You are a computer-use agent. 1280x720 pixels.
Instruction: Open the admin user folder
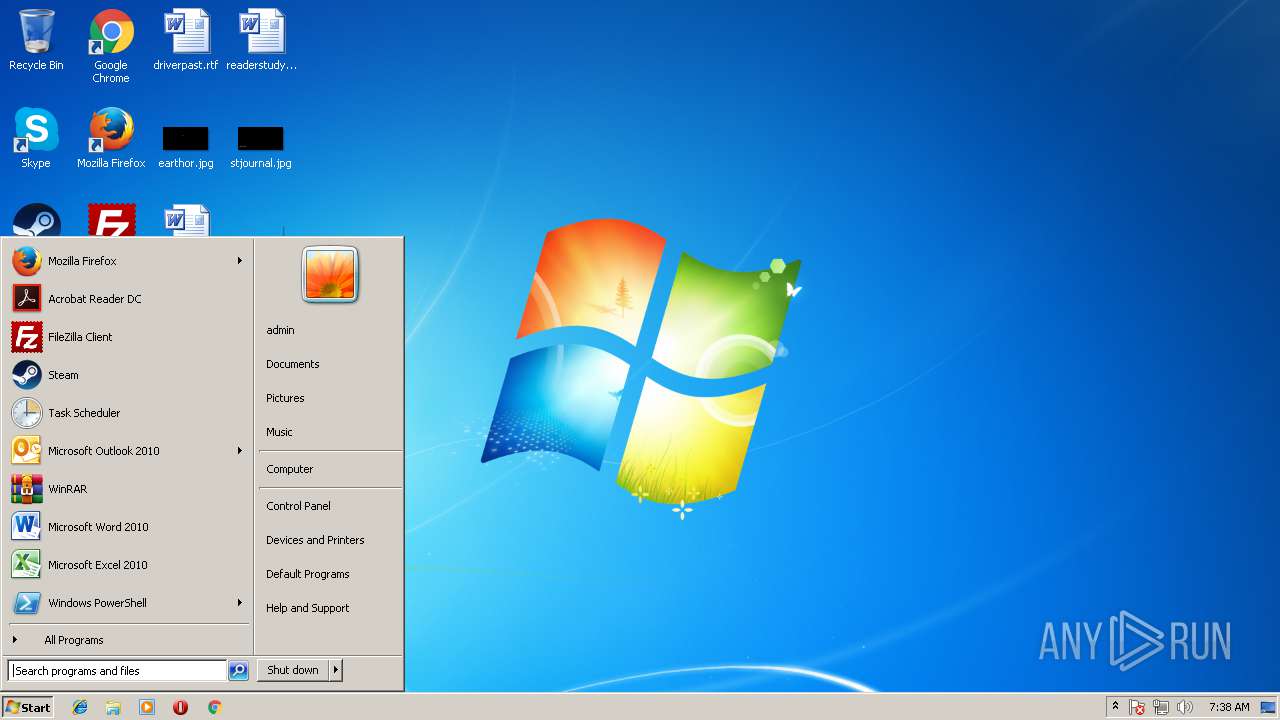[x=330, y=330]
